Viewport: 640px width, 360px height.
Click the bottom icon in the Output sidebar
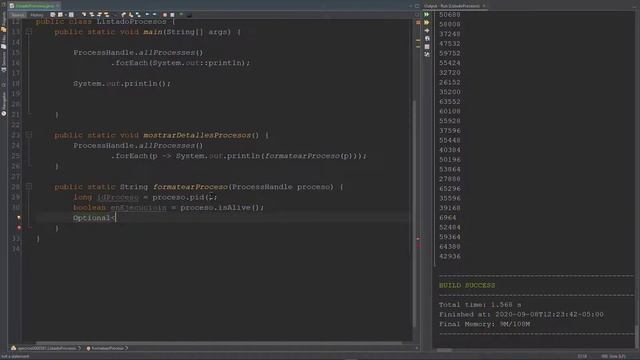[427, 54]
